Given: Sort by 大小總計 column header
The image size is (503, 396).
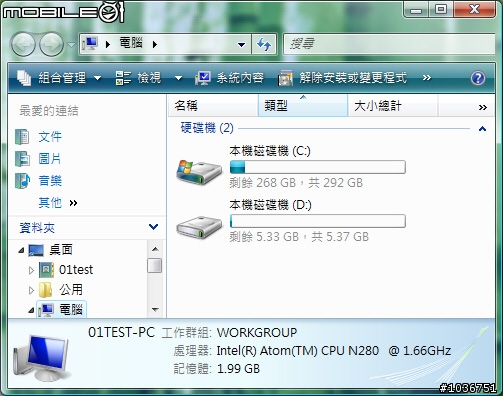Looking at the screenshot, I should coord(392,106).
